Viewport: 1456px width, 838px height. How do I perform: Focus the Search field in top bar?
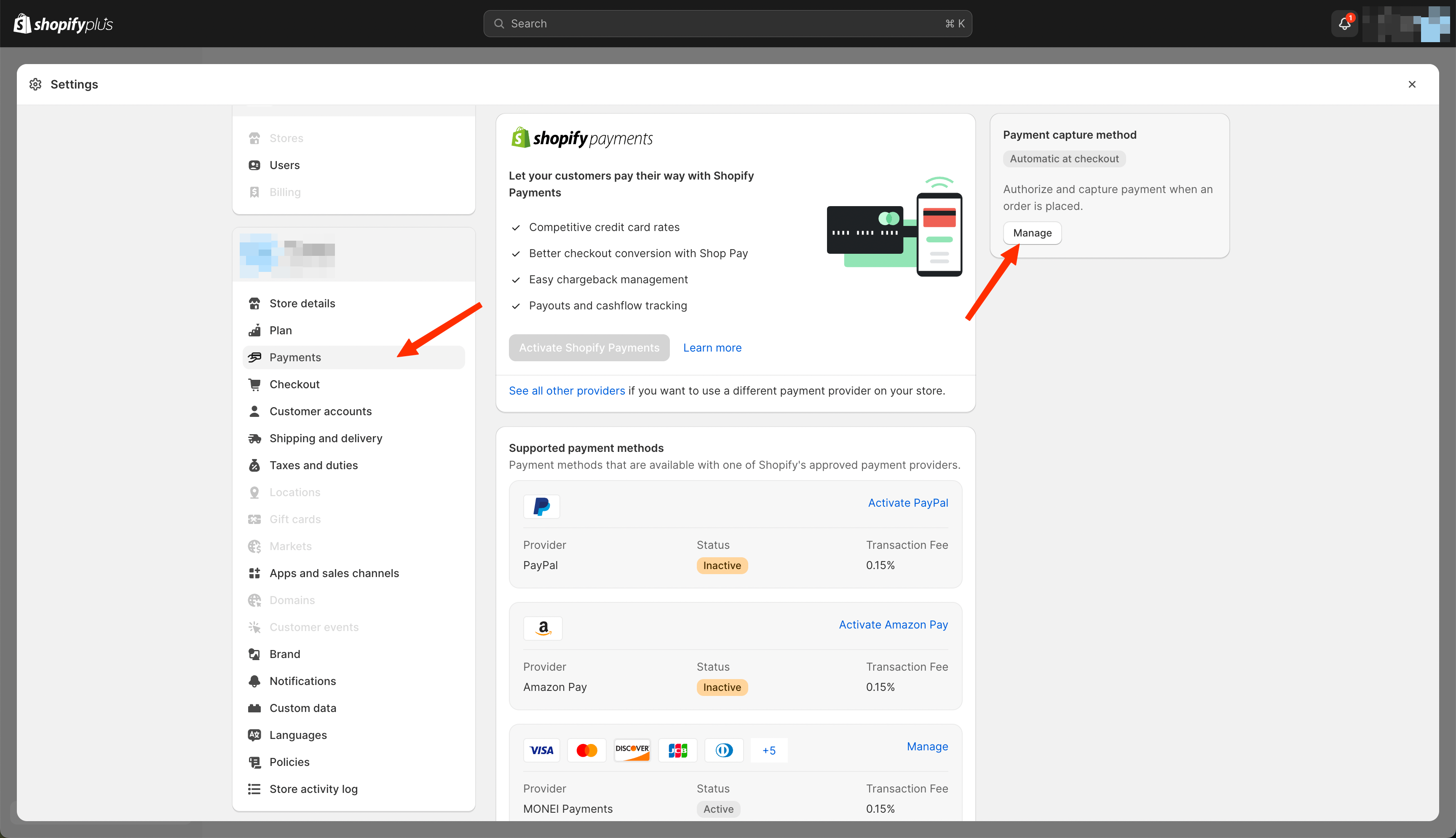[728, 24]
